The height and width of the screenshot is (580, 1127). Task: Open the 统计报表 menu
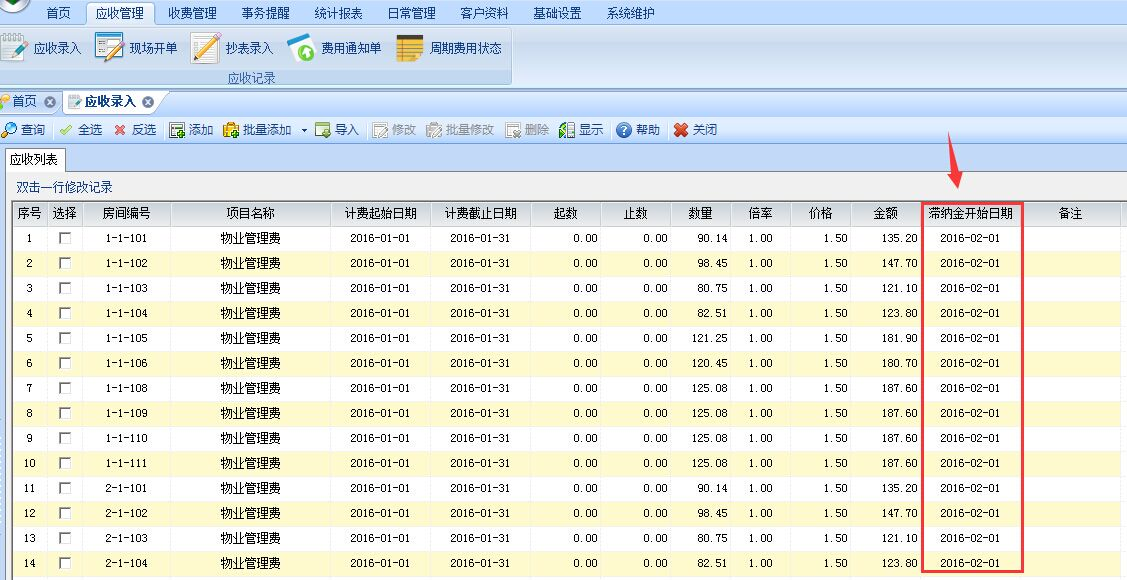pos(339,13)
